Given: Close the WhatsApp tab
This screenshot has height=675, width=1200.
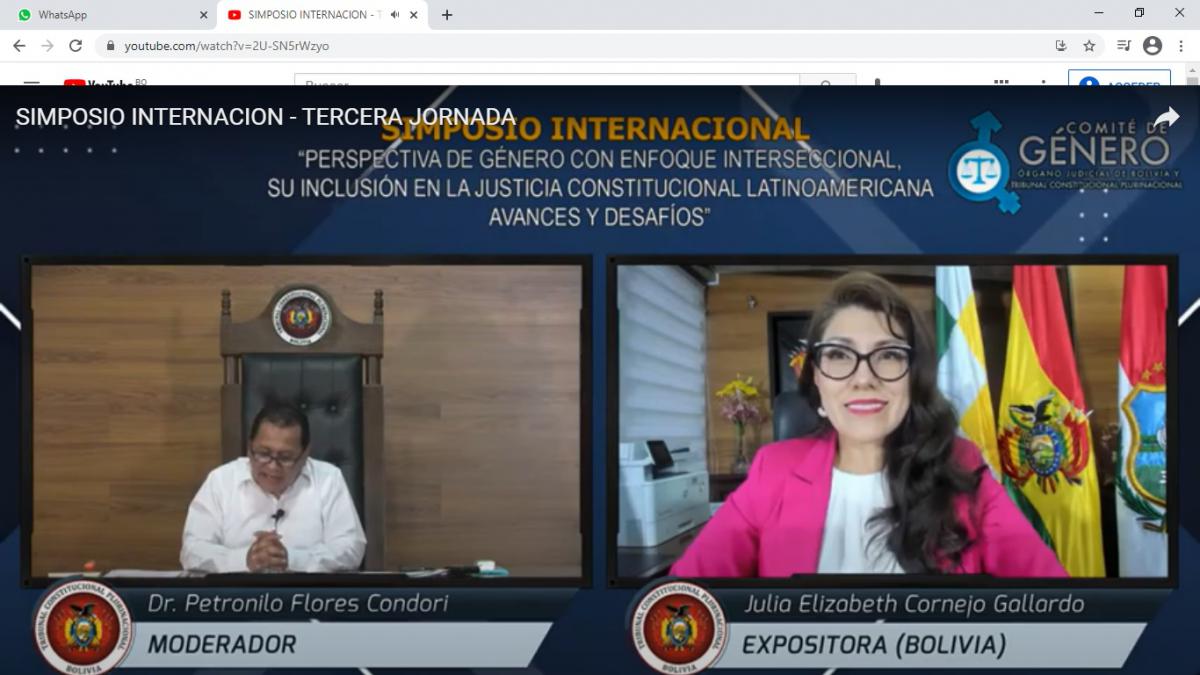Looking at the screenshot, I should coord(204,15).
